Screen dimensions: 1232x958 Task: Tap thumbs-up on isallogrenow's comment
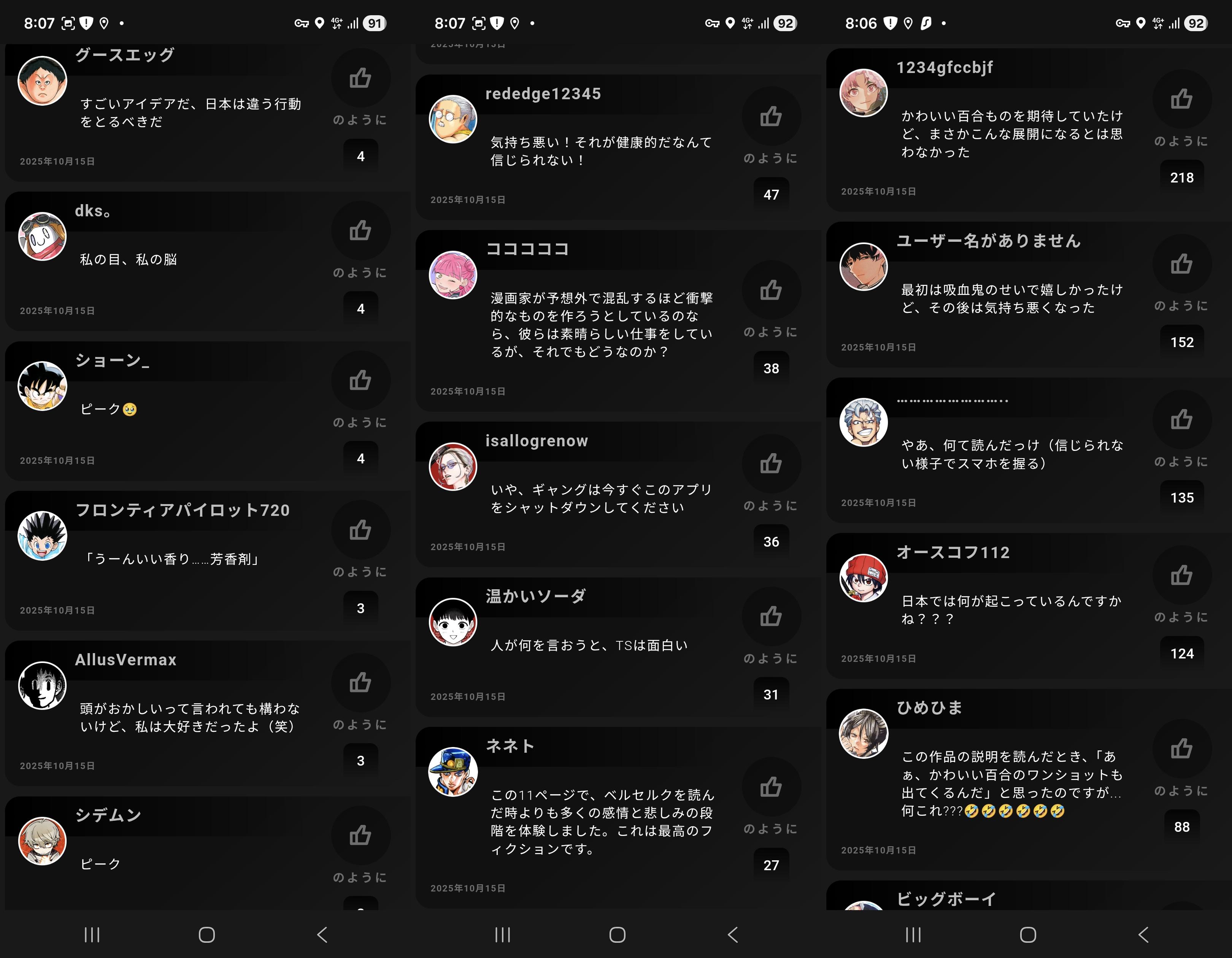(771, 463)
